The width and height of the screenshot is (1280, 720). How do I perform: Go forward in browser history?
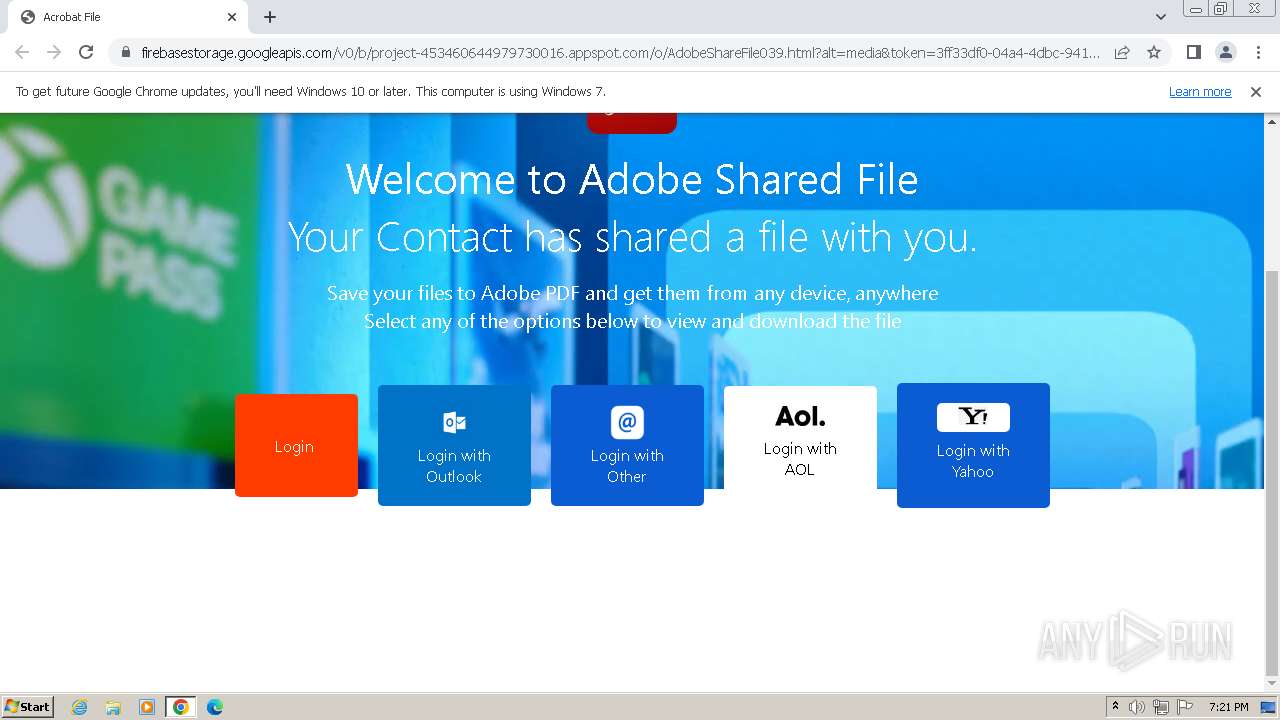click(54, 52)
